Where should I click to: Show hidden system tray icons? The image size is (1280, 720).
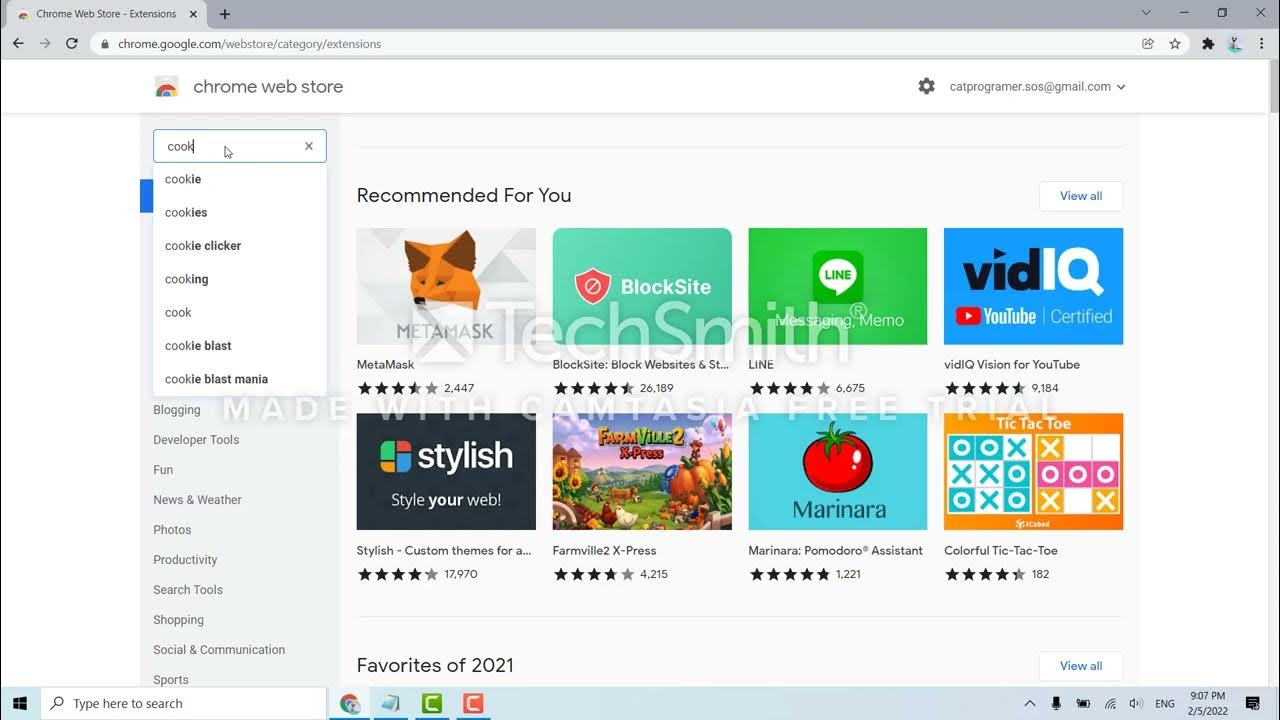coord(1029,704)
